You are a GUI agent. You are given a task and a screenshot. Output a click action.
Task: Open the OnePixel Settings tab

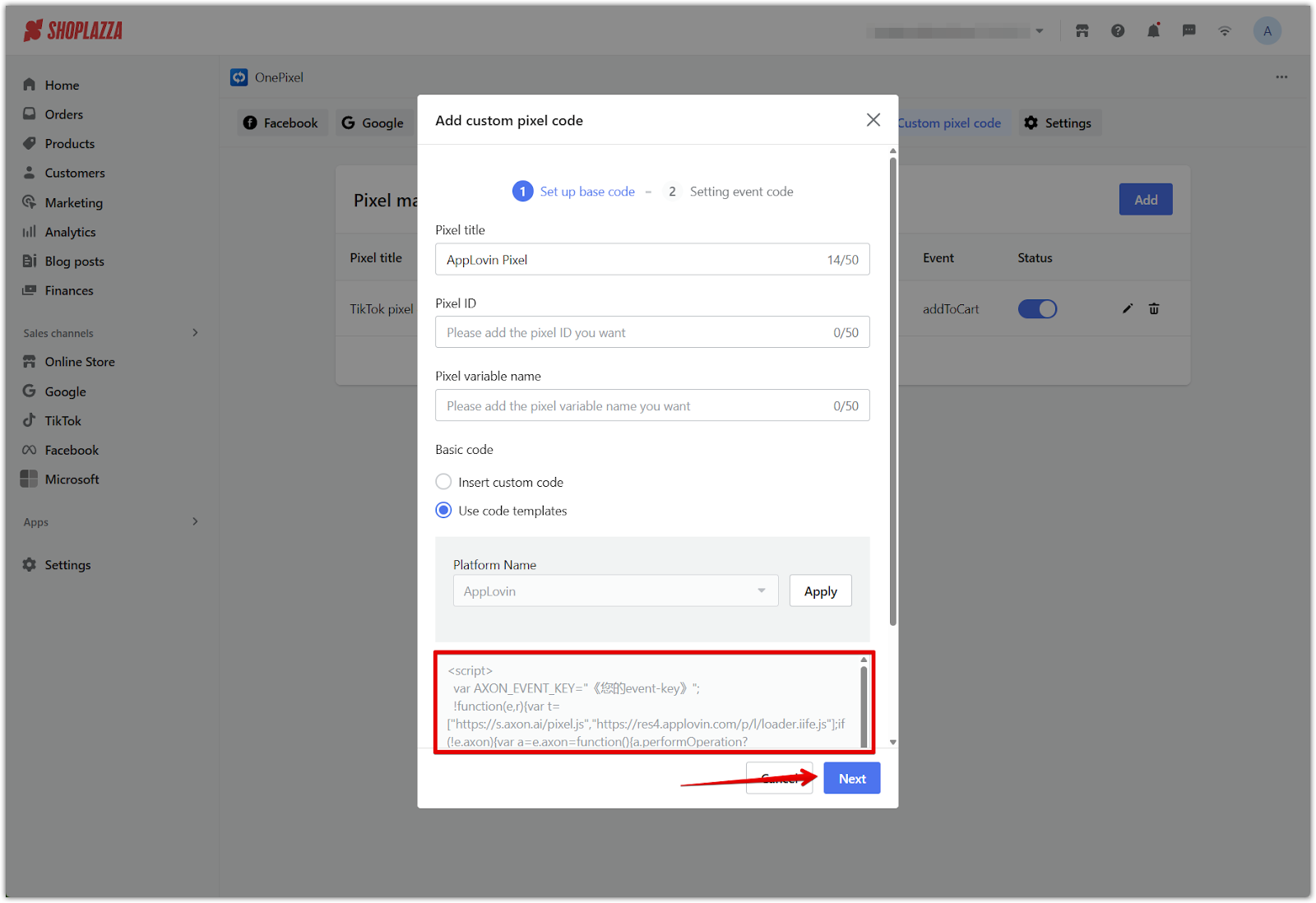pyautogui.click(x=1059, y=123)
